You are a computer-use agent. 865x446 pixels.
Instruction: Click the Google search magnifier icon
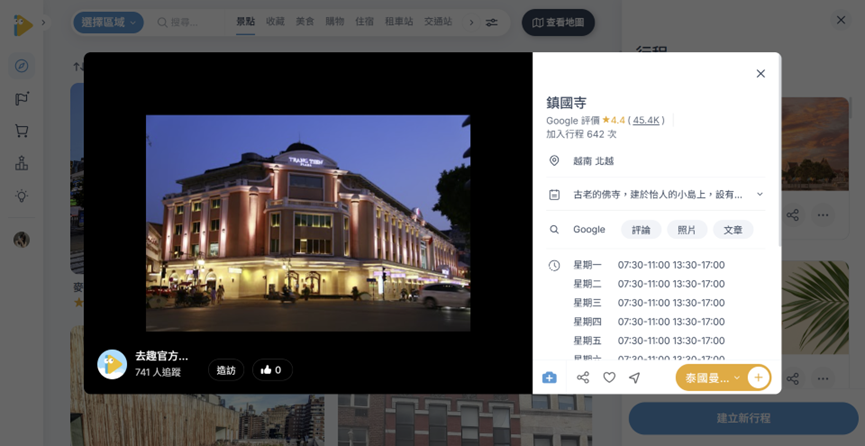click(x=554, y=230)
